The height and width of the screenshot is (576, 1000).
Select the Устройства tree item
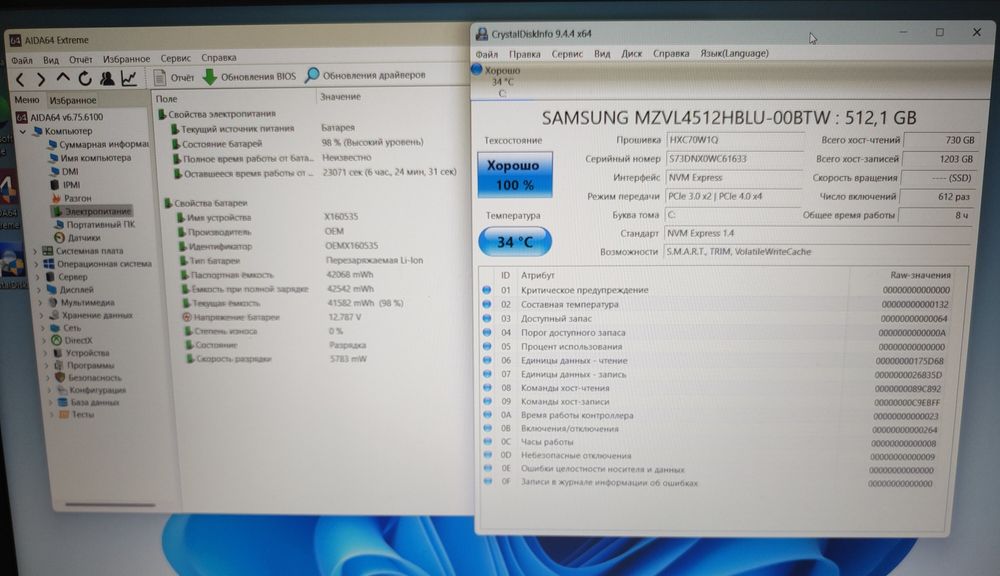click(82, 353)
